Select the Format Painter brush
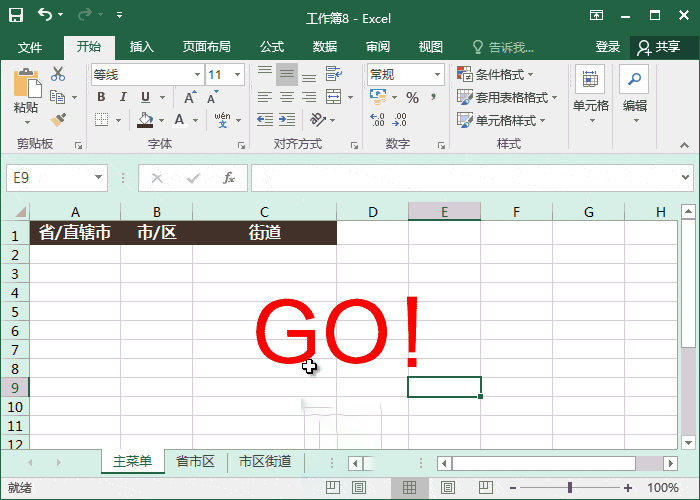Viewport: 700px width, 500px height. click(58, 119)
